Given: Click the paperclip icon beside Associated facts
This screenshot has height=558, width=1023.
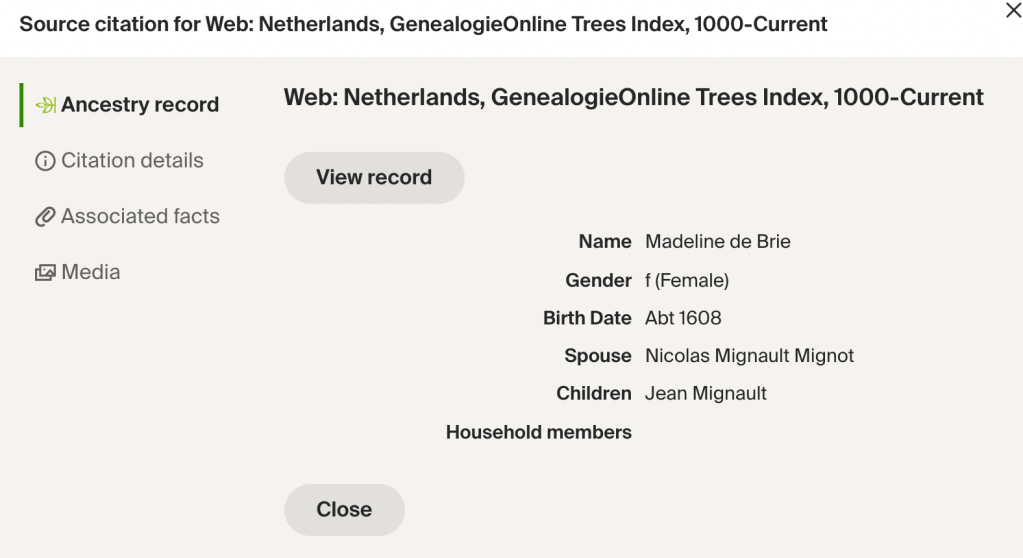Looking at the screenshot, I should pos(45,217).
